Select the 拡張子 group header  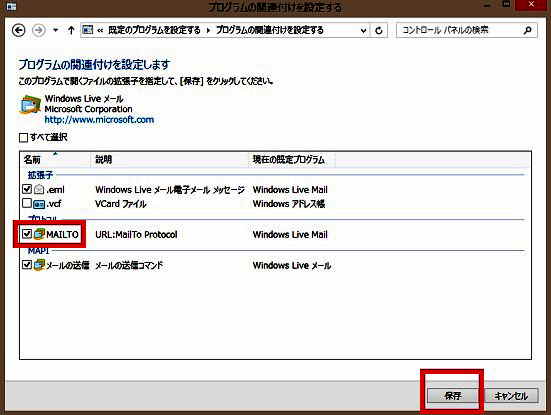(40, 175)
